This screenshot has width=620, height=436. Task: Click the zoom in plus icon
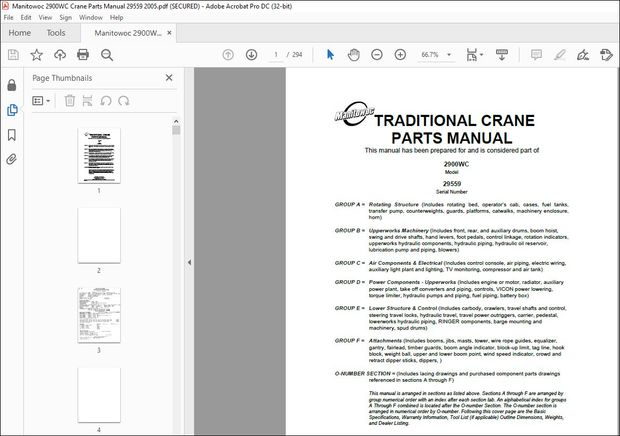pos(401,54)
